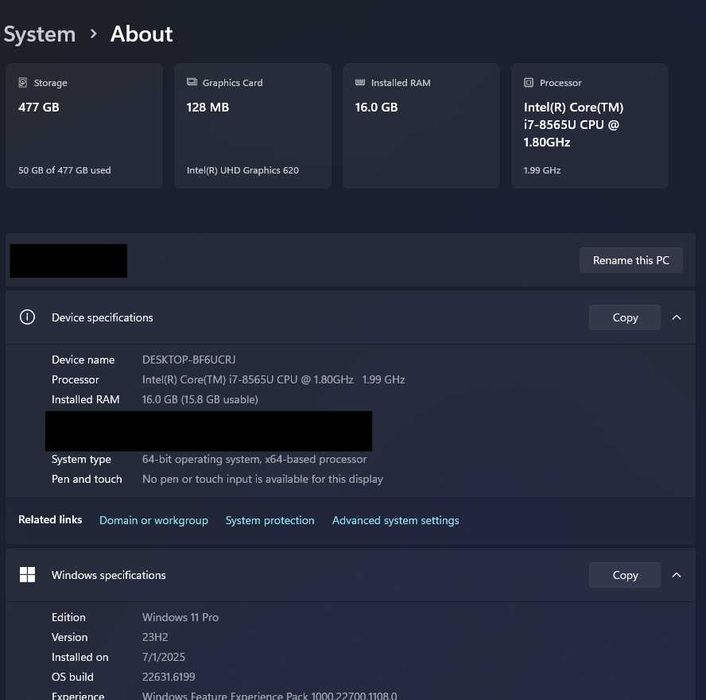Collapse the Windows specifications section
This screenshot has width=706, height=700.
[x=676, y=575]
